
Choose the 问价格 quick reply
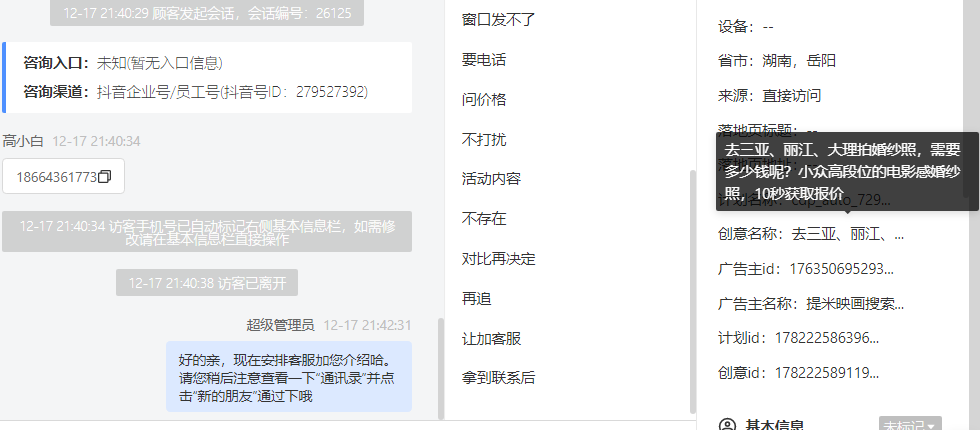click(x=484, y=99)
